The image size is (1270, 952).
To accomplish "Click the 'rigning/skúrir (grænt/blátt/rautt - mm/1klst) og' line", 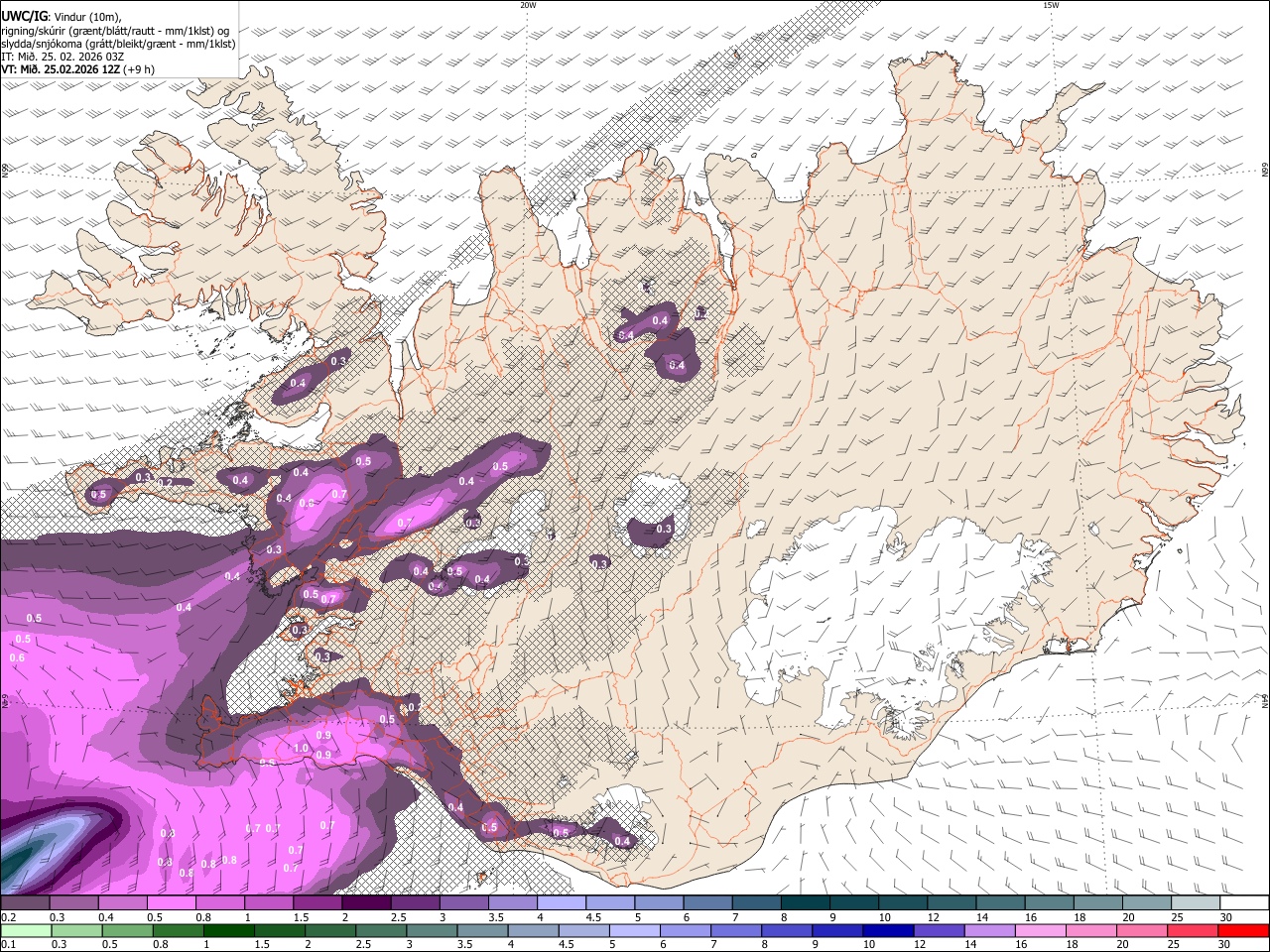I will coord(115,31).
